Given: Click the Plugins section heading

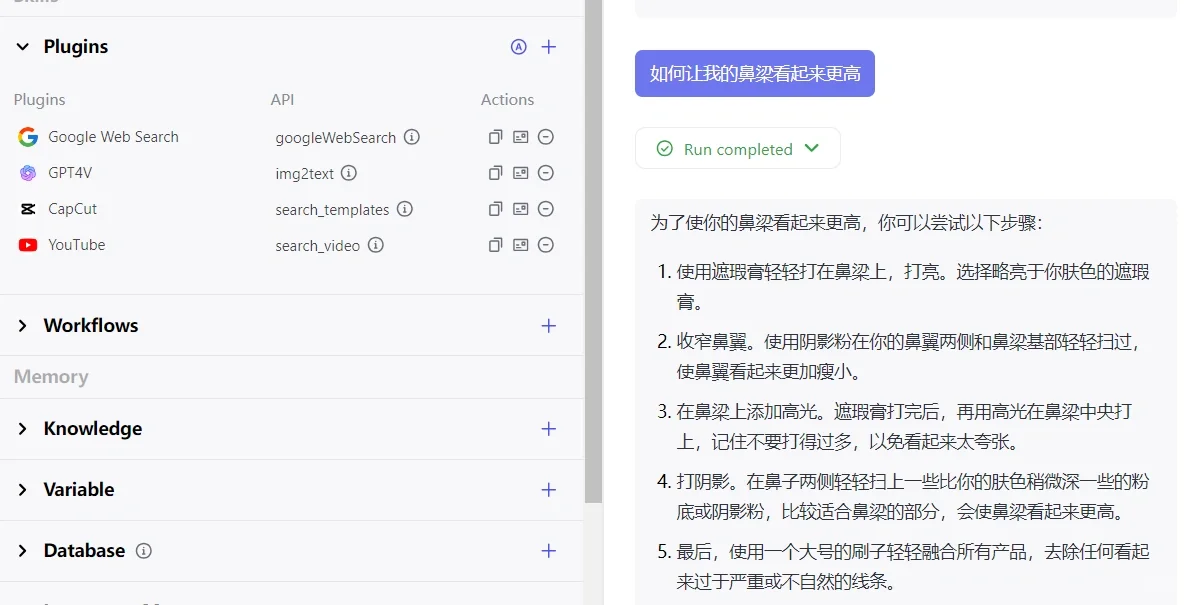Looking at the screenshot, I should 76,47.
